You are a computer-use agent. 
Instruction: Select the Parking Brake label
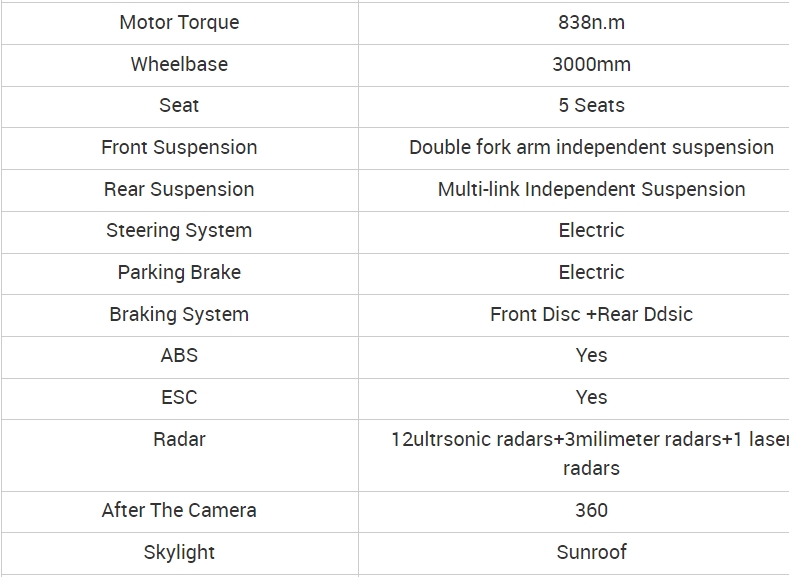point(179,272)
